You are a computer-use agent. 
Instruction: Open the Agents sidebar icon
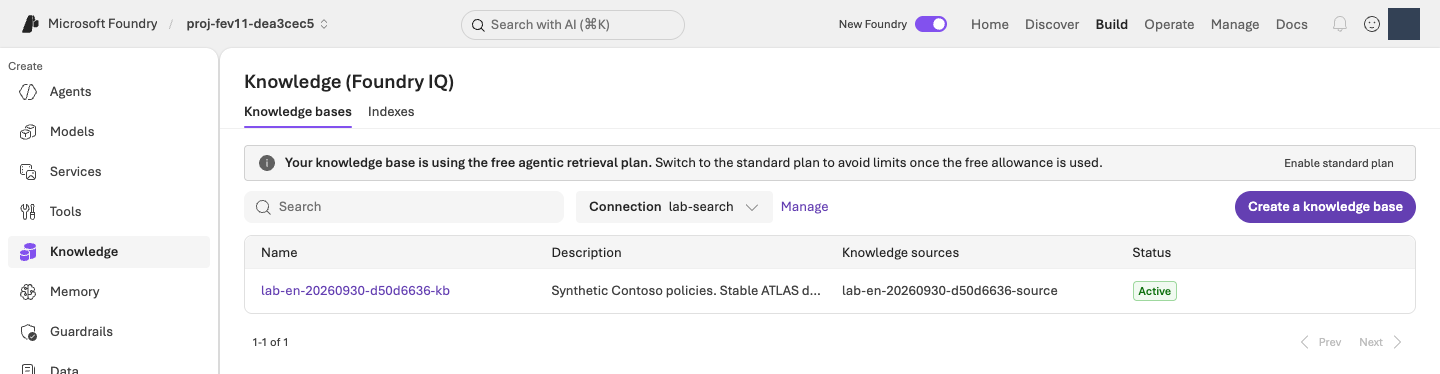(x=29, y=92)
